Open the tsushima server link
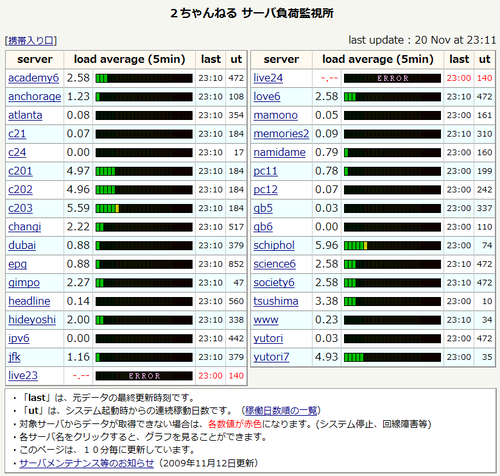 [276, 301]
